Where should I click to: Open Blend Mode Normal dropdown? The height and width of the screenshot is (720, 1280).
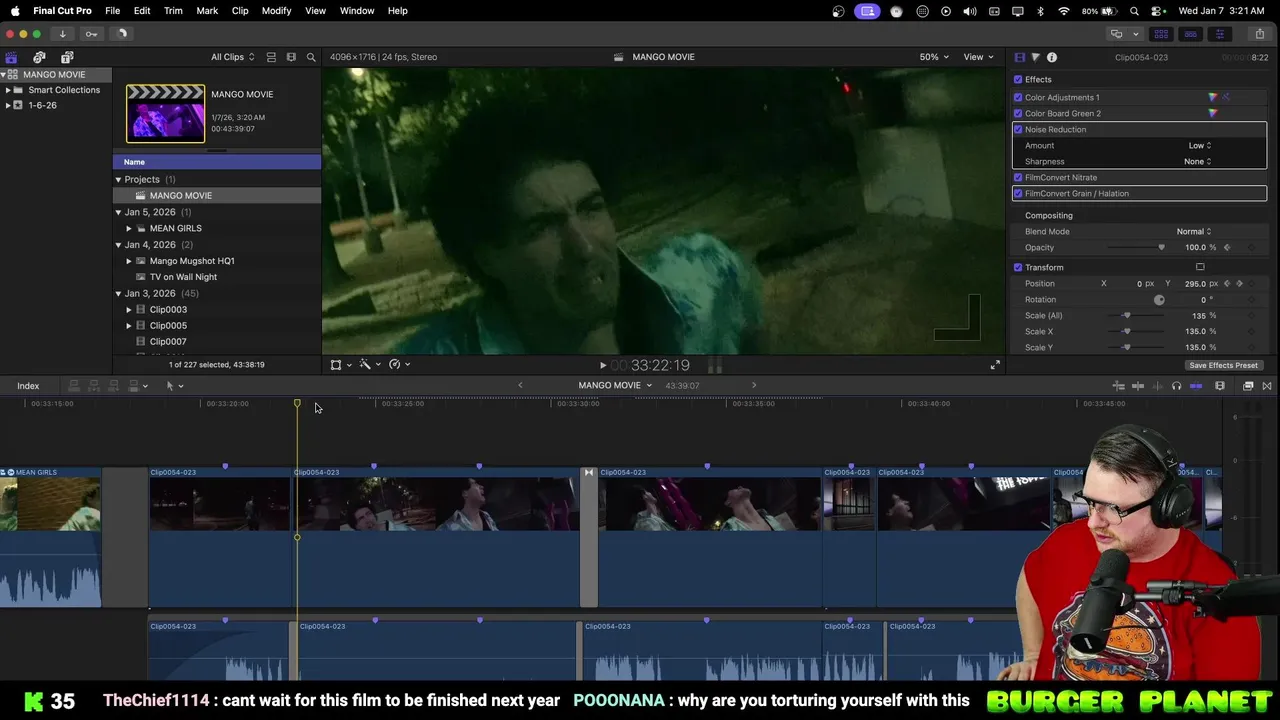pyautogui.click(x=1193, y=232)
